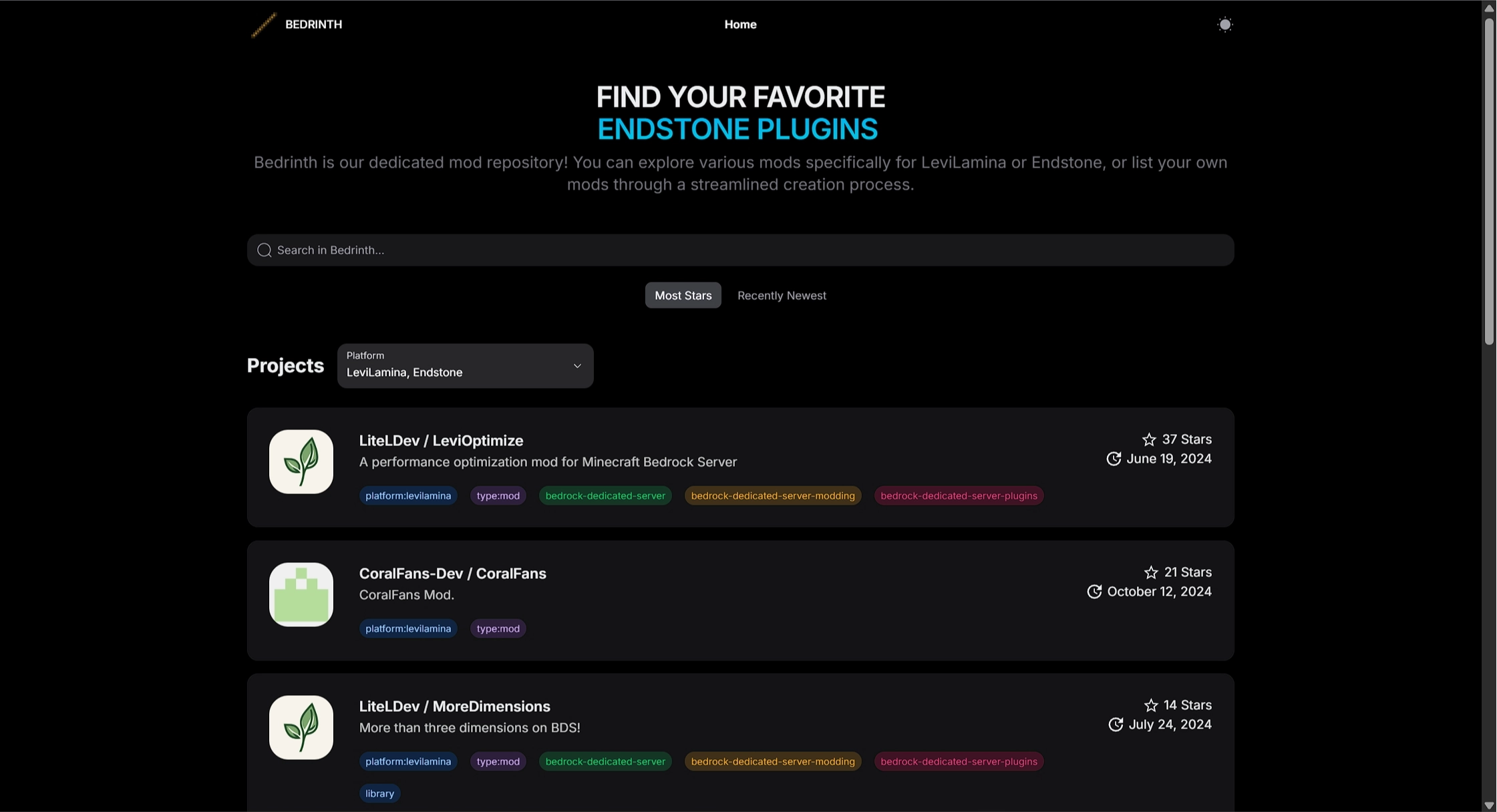
Task: Click the Platform dropdown chevron arrow
Action: point(577,366)
